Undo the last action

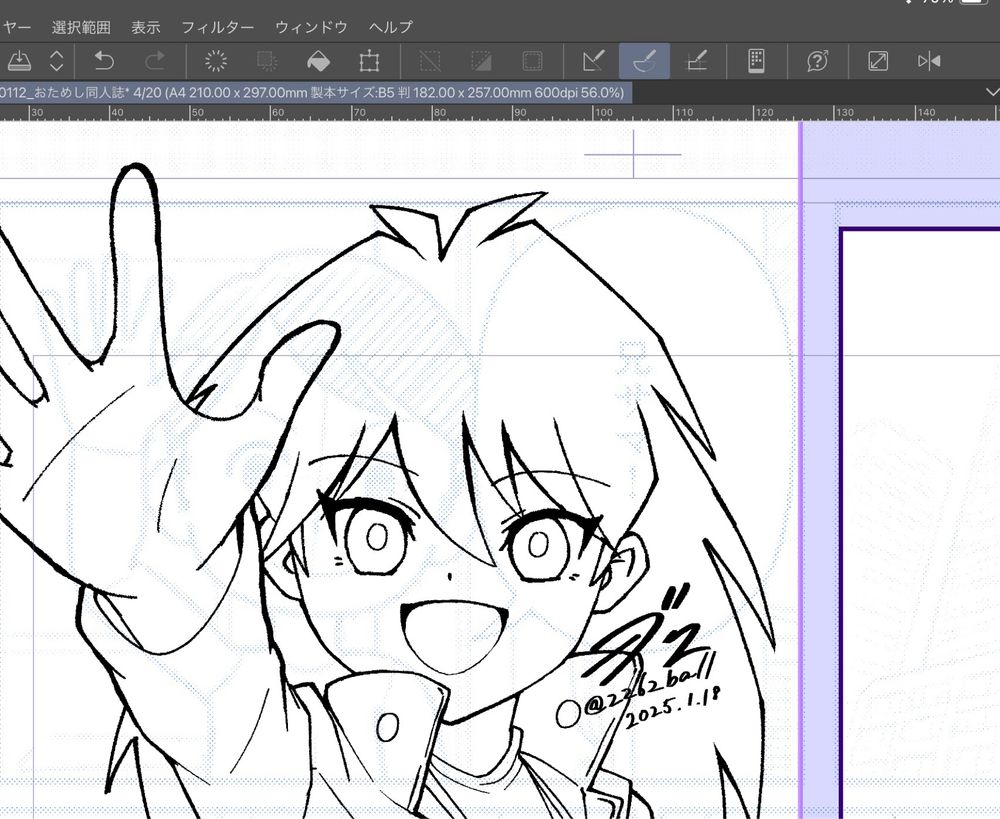point(104,61)
